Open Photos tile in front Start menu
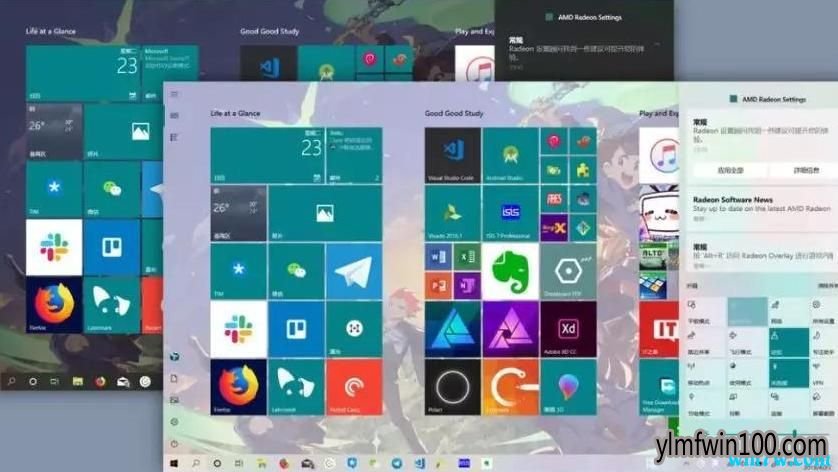Viewport: 838px width, 472px height. (325, 213)
